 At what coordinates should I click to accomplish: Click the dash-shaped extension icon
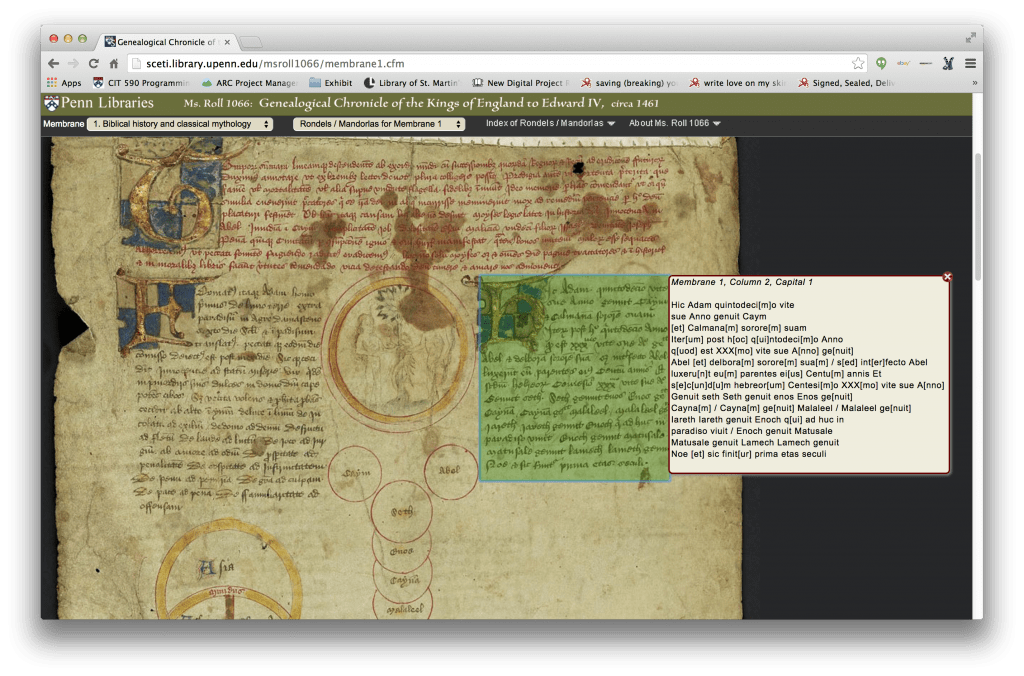(x=925, y=63)
